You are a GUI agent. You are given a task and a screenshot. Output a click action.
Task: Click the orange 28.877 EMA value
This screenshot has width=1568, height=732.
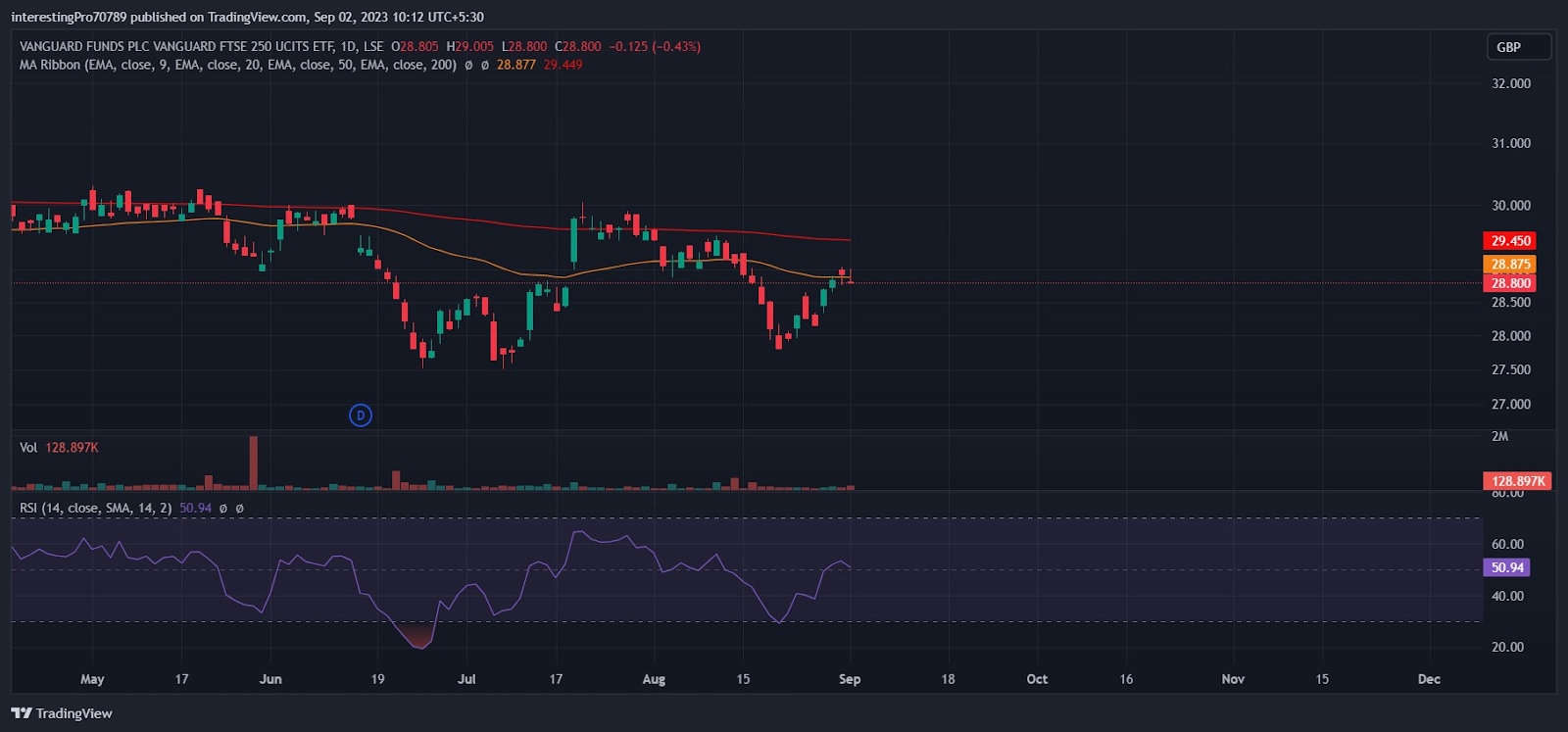coord(515,65)
